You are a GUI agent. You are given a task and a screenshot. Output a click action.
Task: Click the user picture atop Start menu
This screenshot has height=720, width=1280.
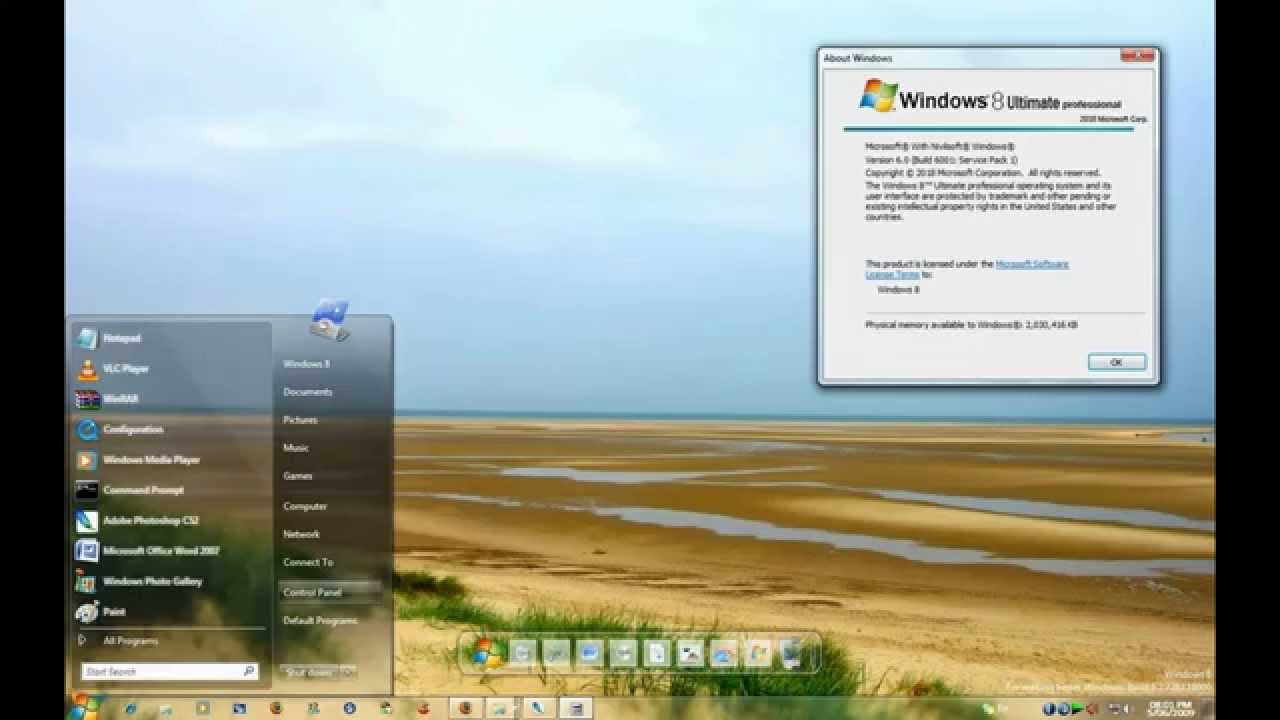tap(329, 319)
